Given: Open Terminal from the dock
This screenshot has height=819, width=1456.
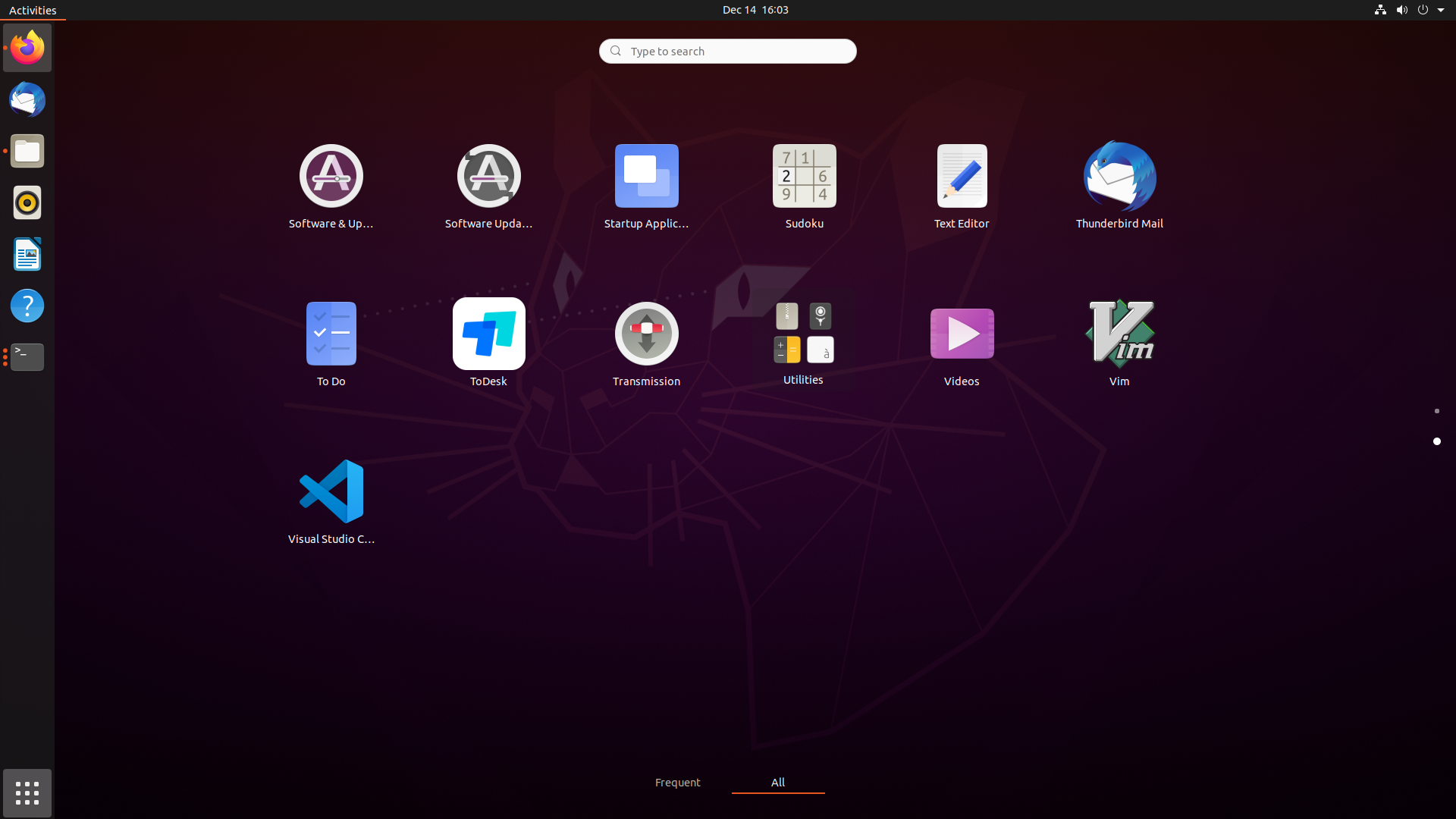Looking at the screenshot, I should pos(27,357).
